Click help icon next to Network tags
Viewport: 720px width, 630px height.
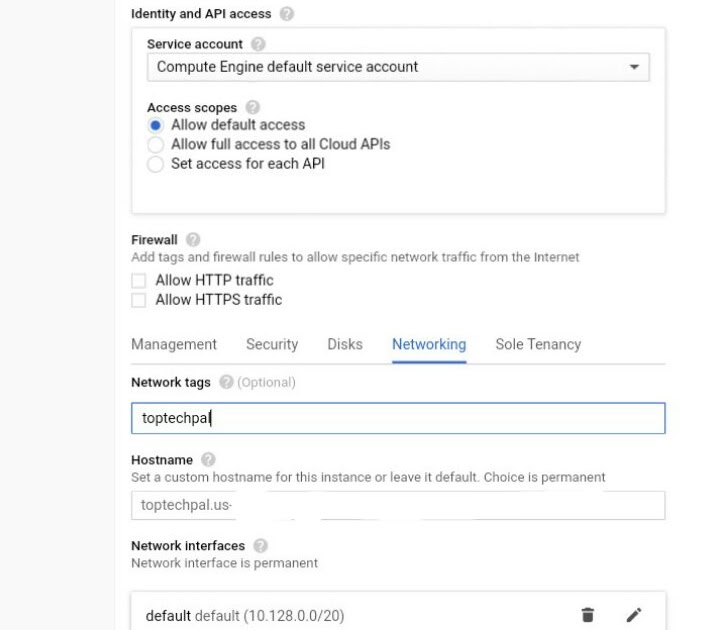pyautogui.click(x=226, y=382)
